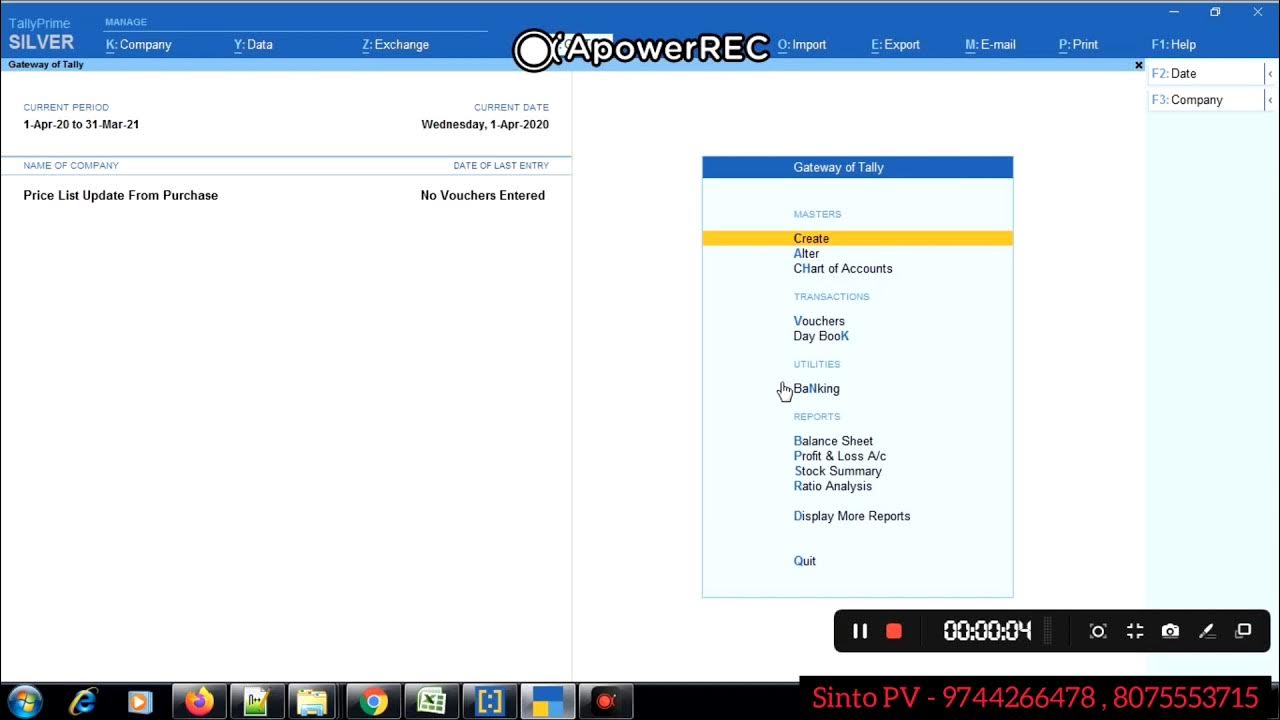The height and width of the screenshot is (720, 1280).
Task: Open Day Book
Action: tap(821, 336)
